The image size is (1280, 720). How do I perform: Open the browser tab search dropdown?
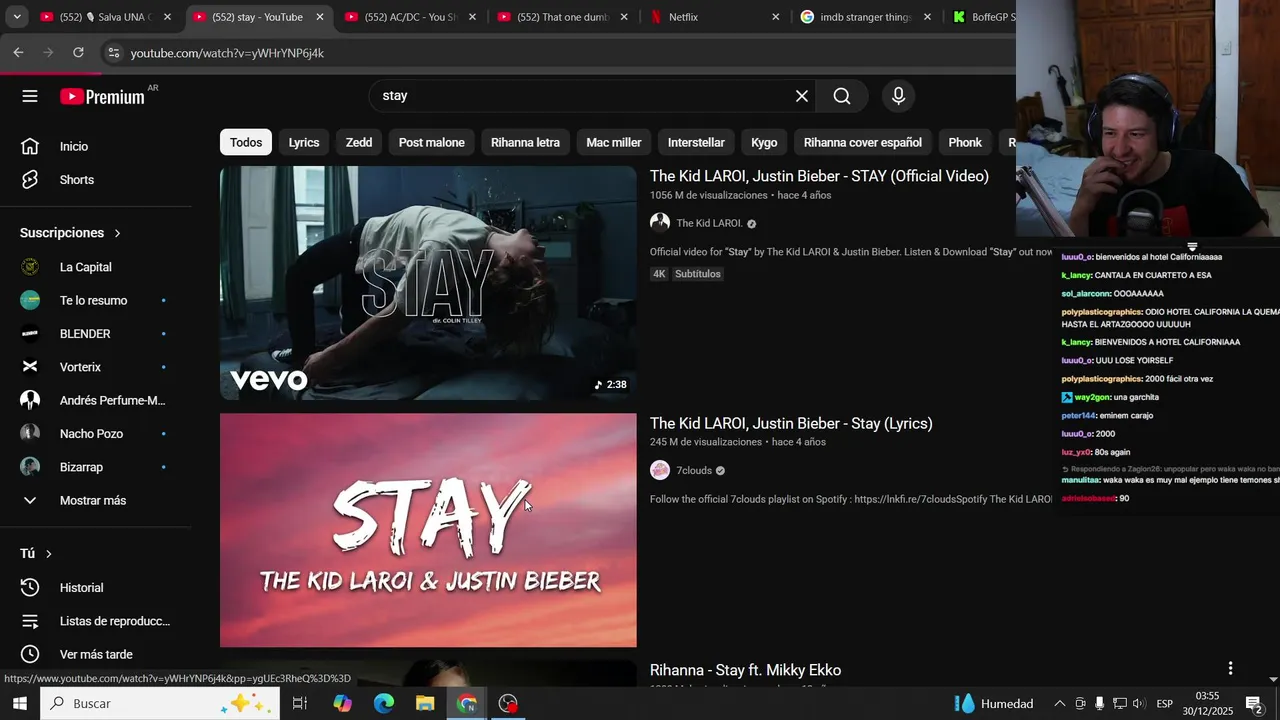tap(17, 17)
